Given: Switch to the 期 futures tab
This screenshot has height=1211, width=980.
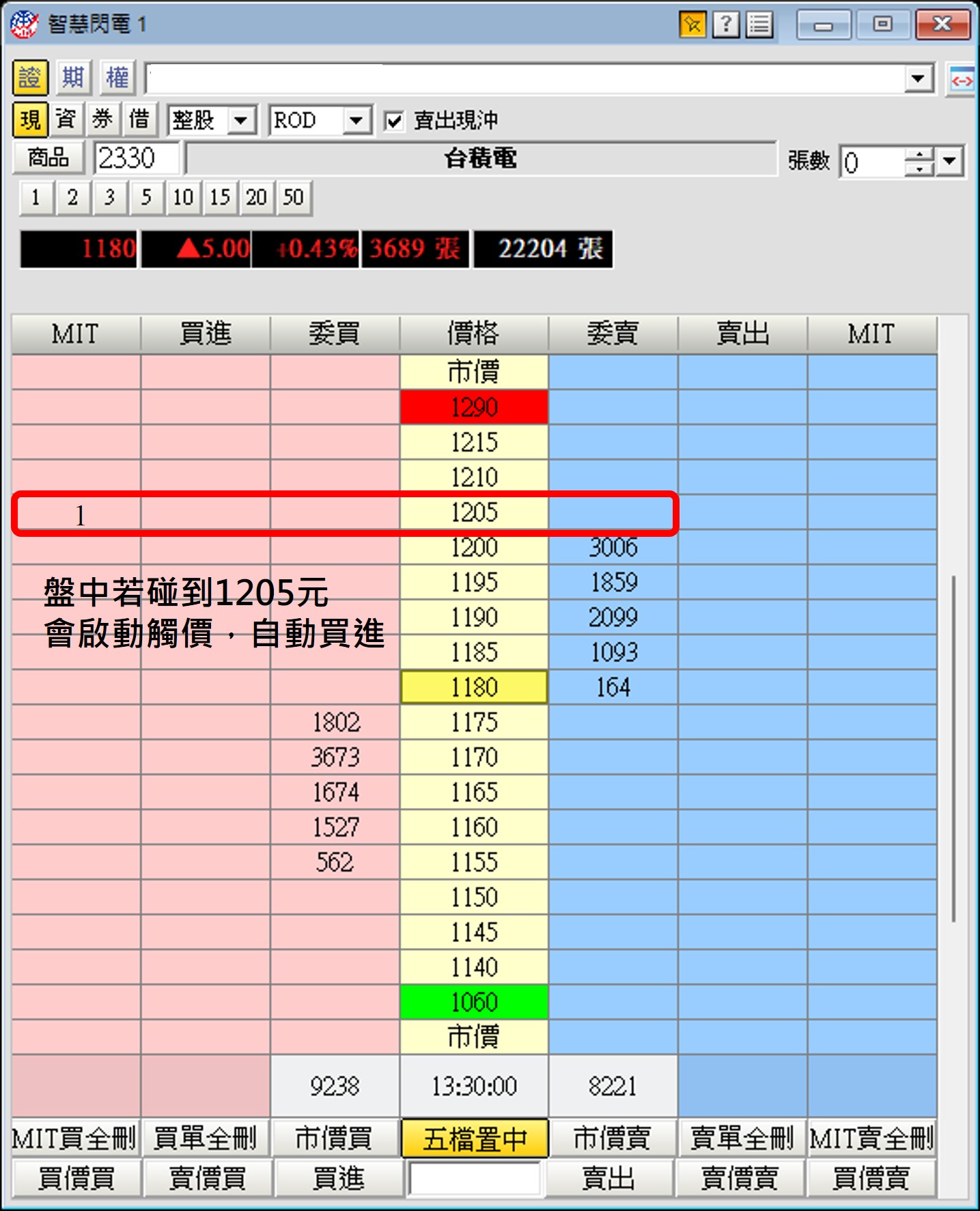Looking at the screenshot, I should pyautogui.click(x=74, y=77).
